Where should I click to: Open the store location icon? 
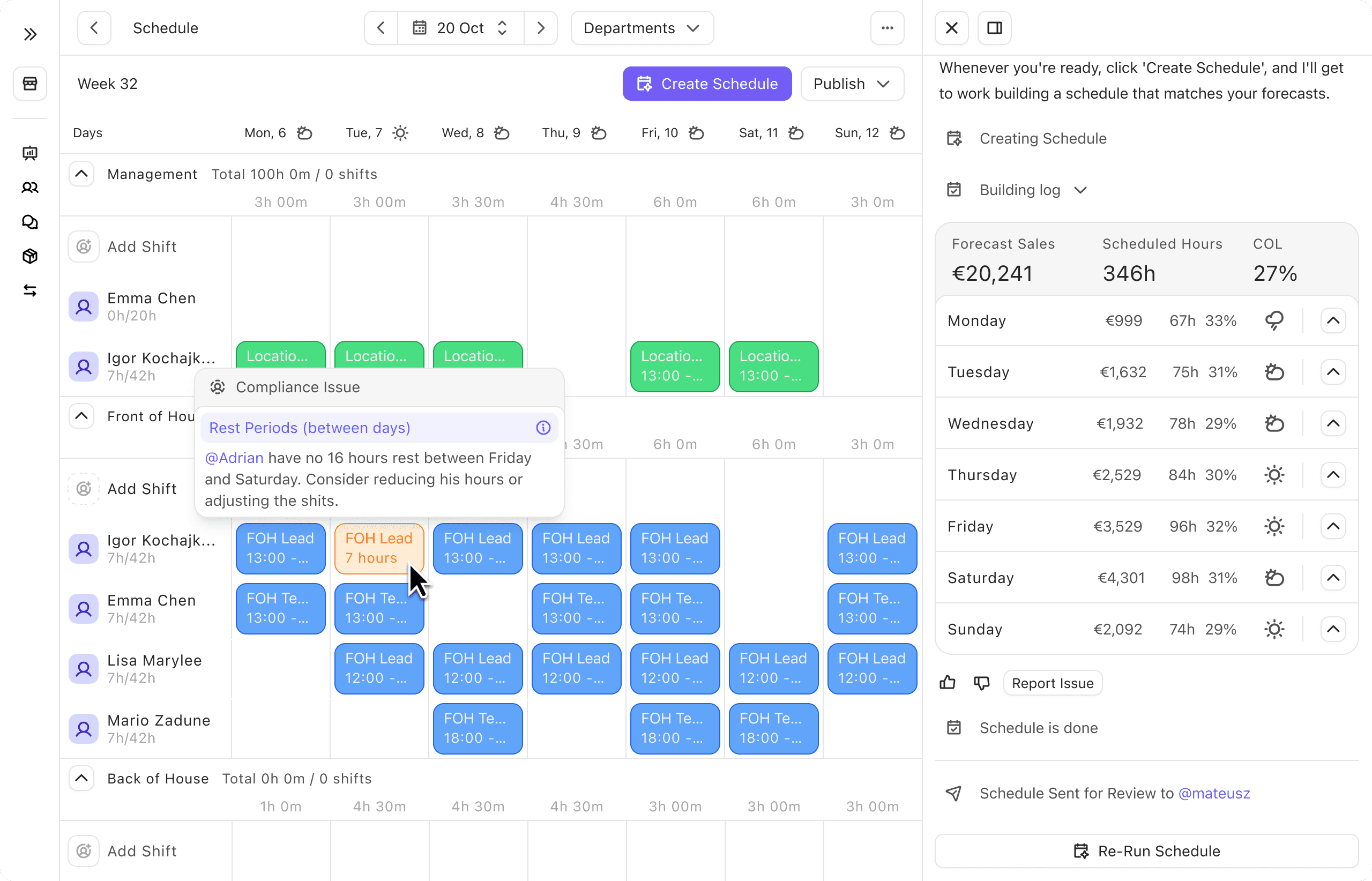[x=31, y=84]
